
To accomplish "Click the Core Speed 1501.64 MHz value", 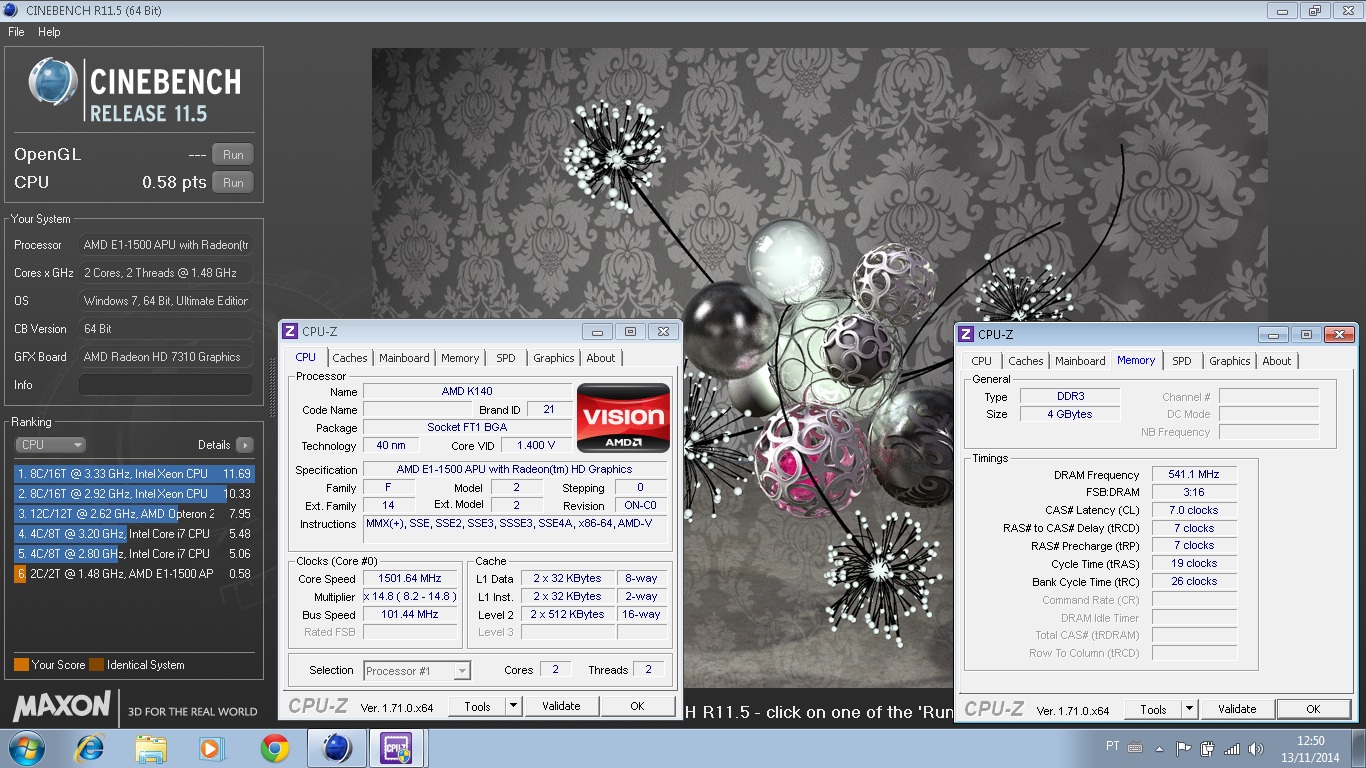I will pos(411,578).
